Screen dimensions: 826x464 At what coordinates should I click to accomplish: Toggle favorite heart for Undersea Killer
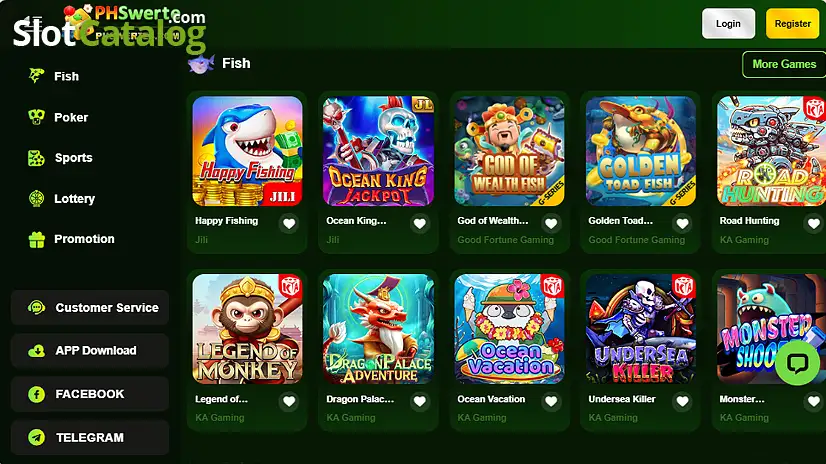pos(682,402)
